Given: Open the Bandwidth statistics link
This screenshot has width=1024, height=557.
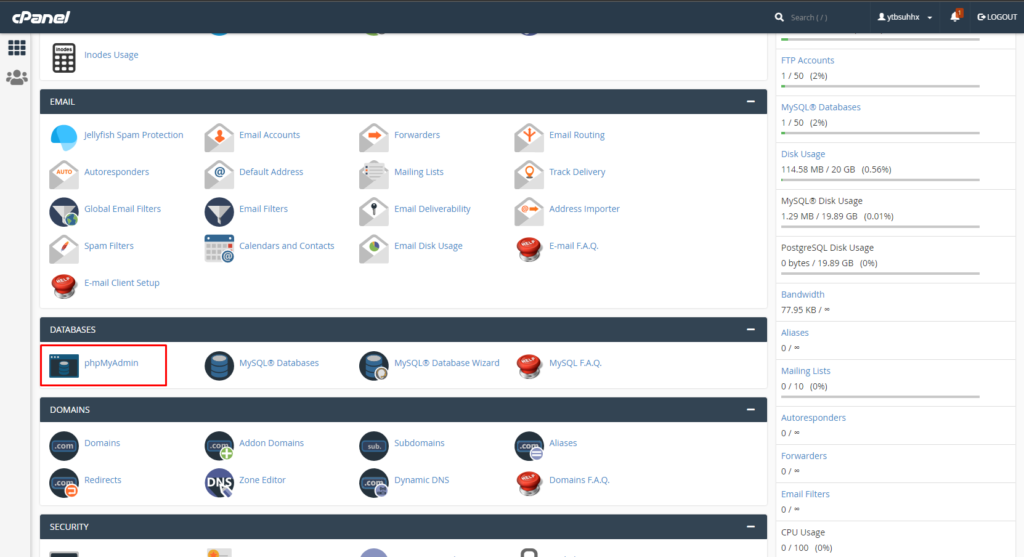Looking at the screenshot, I should (802, 295).
